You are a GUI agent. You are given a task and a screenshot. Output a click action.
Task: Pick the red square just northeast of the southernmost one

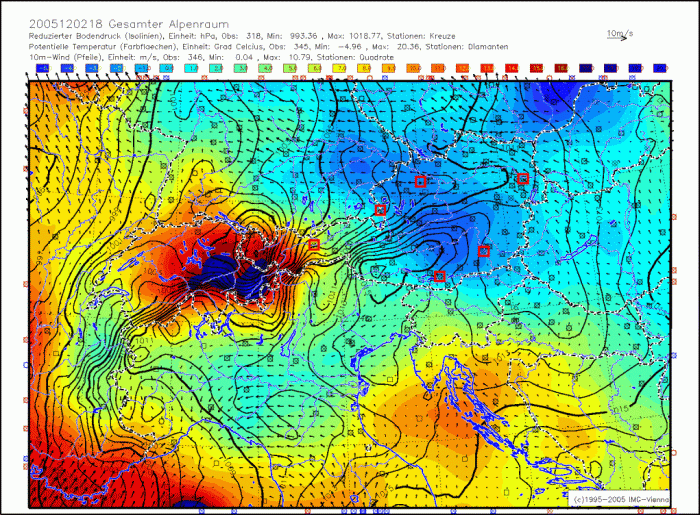pyautogui.click(x=483, y=251)
